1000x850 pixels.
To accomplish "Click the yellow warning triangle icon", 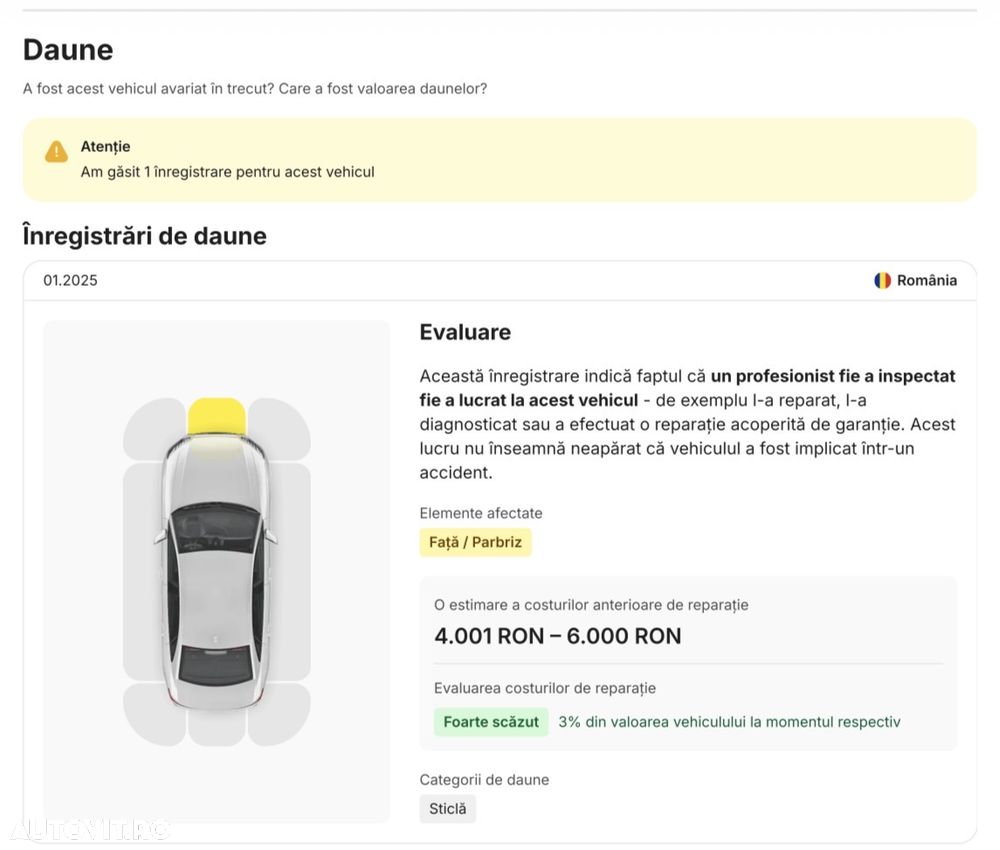I will point(56,152).
